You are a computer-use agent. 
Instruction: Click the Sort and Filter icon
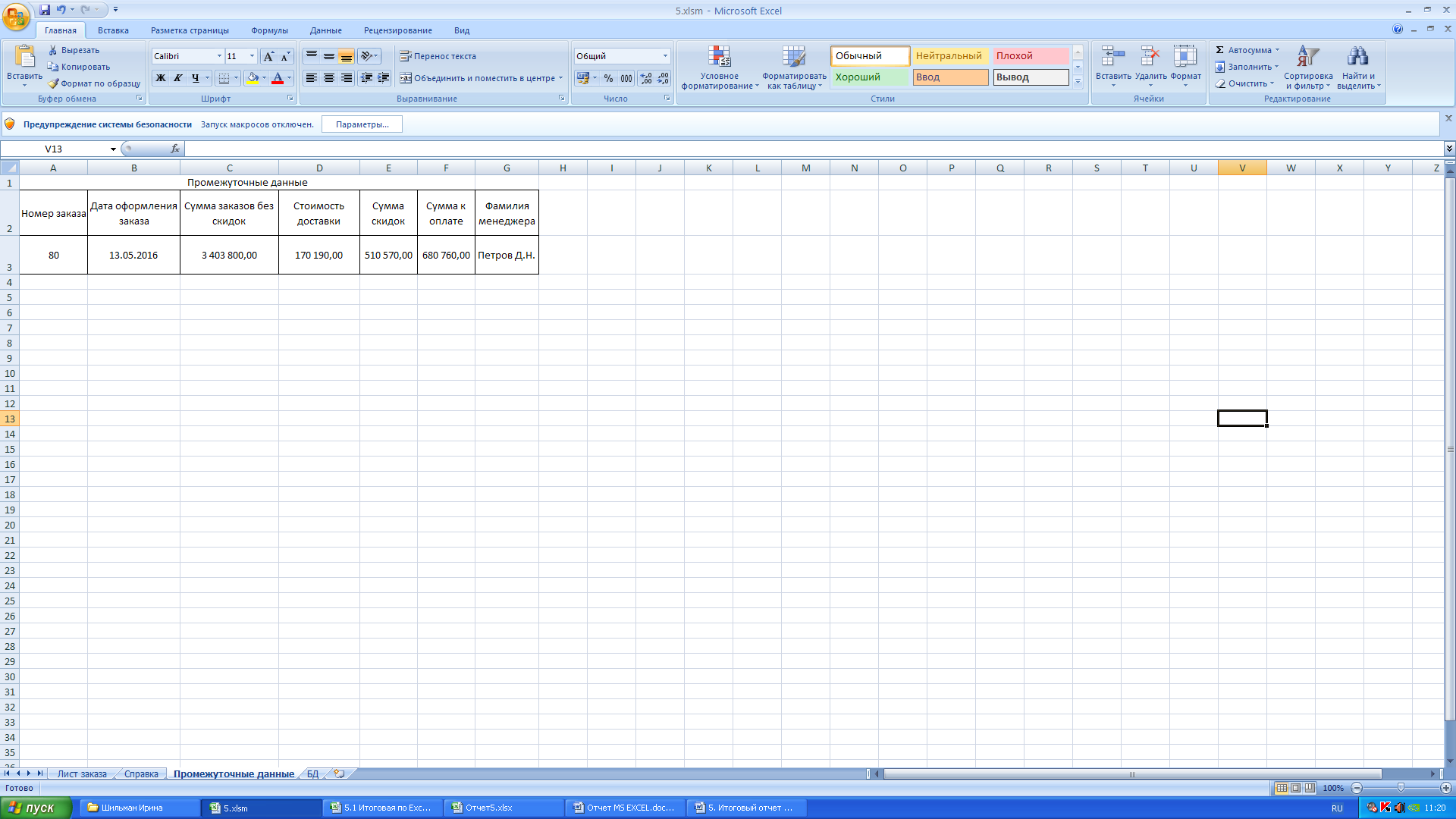tap(1307, 58)
